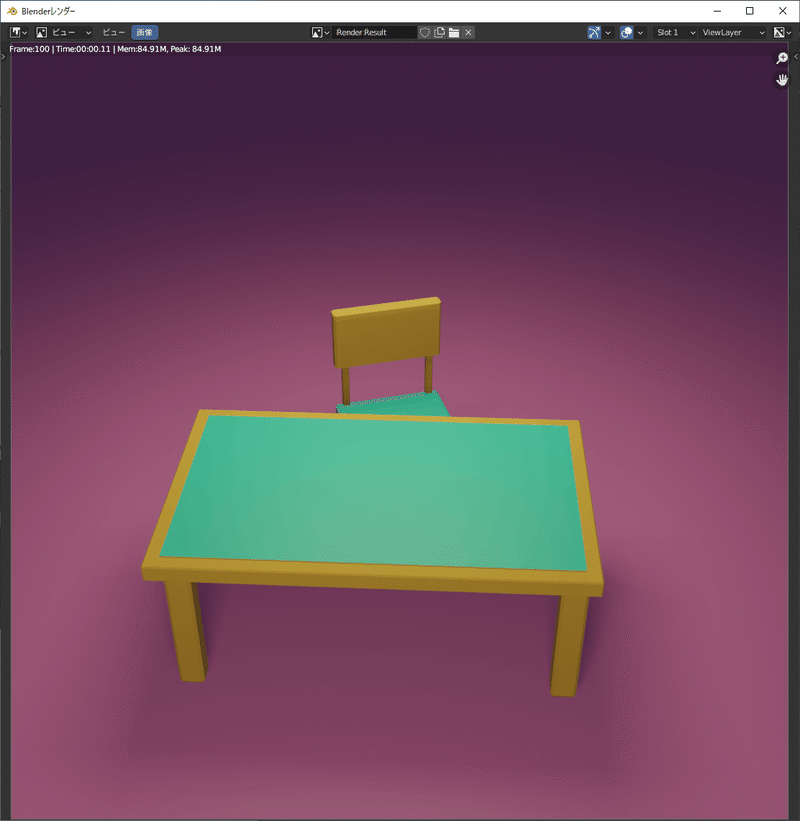Open the 画像 menu
This screenshot has width=800, height=821.
click(x=145, y=32)
